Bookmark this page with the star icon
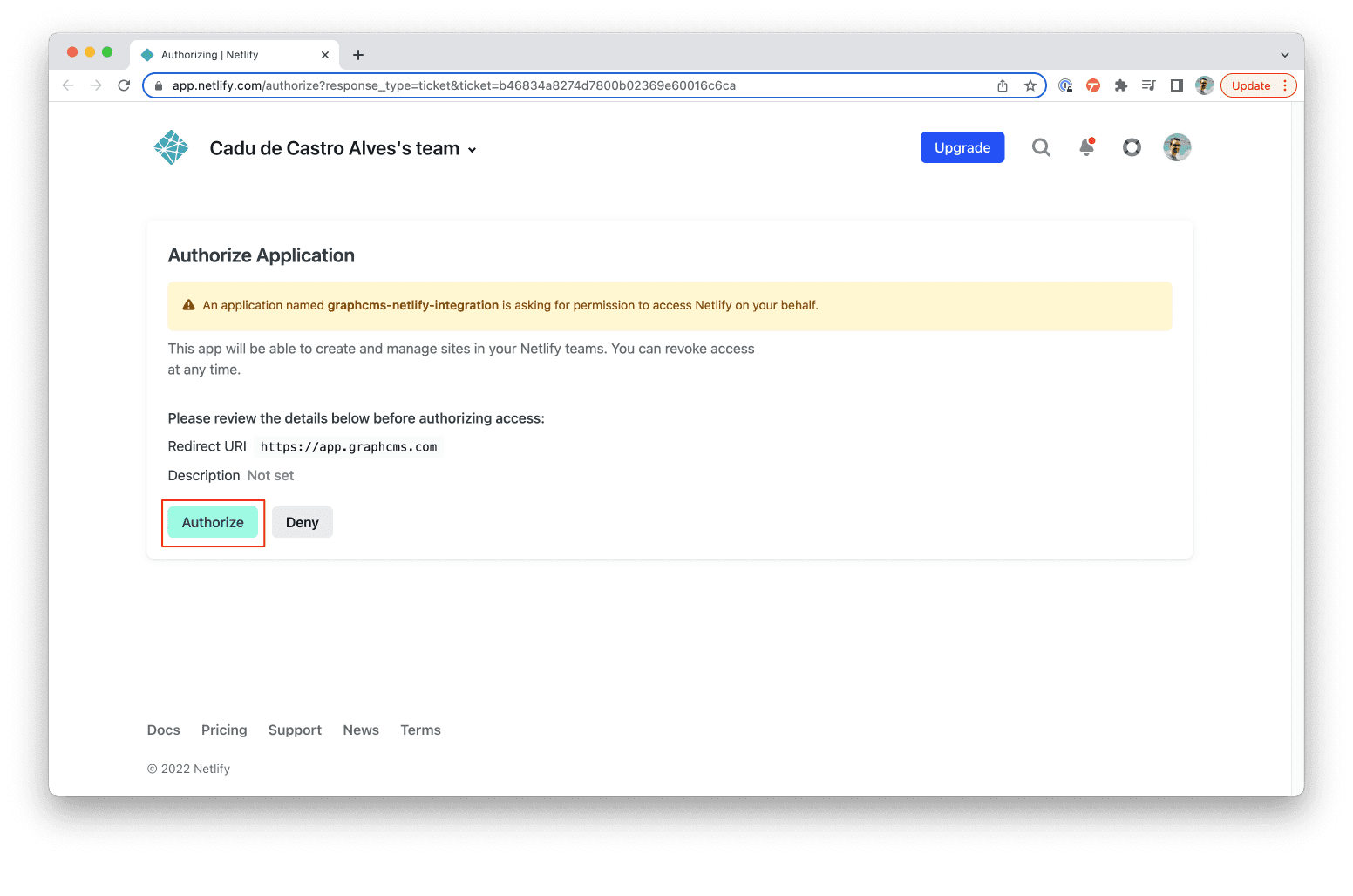 click(x=1030, y=85)
